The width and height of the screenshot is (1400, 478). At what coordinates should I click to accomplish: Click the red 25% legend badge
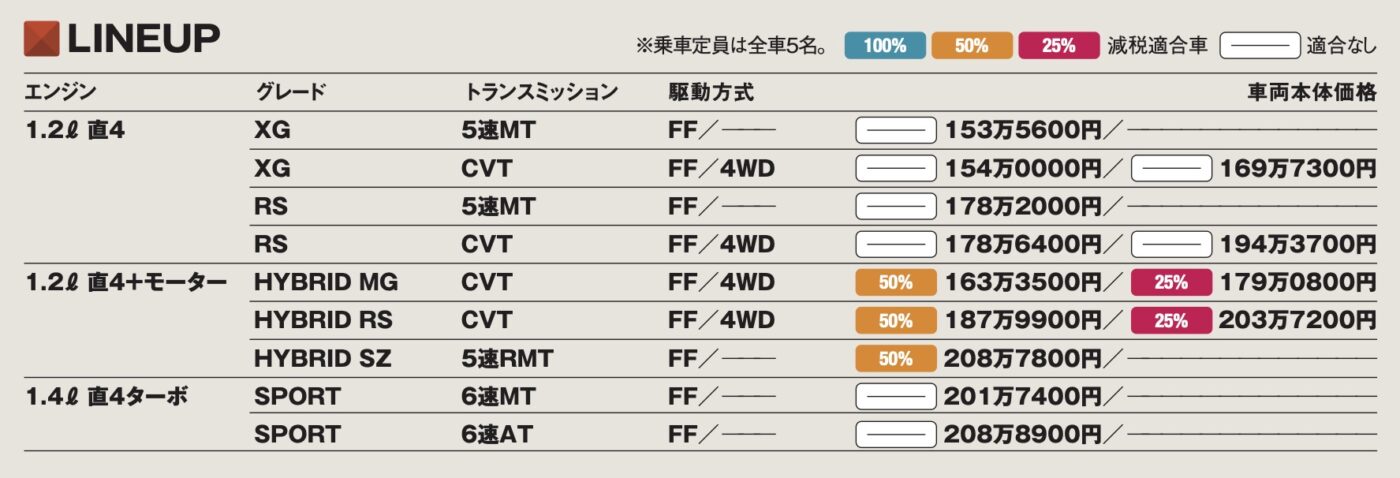[1058, 45]
